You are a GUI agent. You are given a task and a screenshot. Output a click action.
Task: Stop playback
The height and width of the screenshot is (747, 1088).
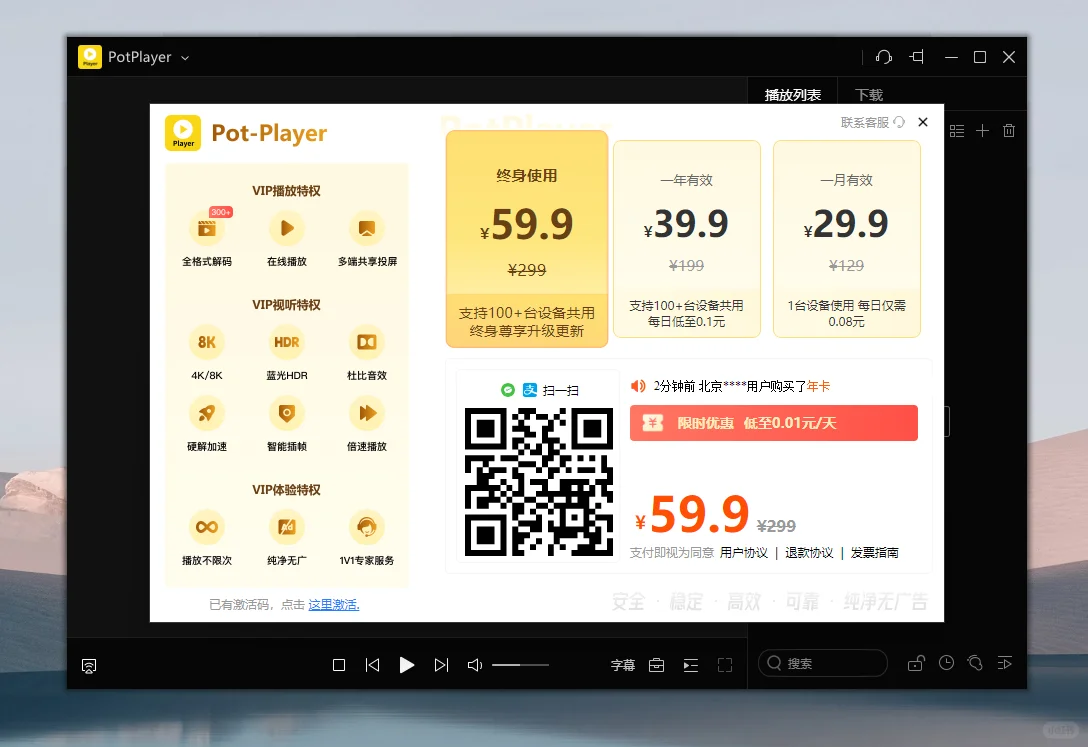click(x=339, y=665)
